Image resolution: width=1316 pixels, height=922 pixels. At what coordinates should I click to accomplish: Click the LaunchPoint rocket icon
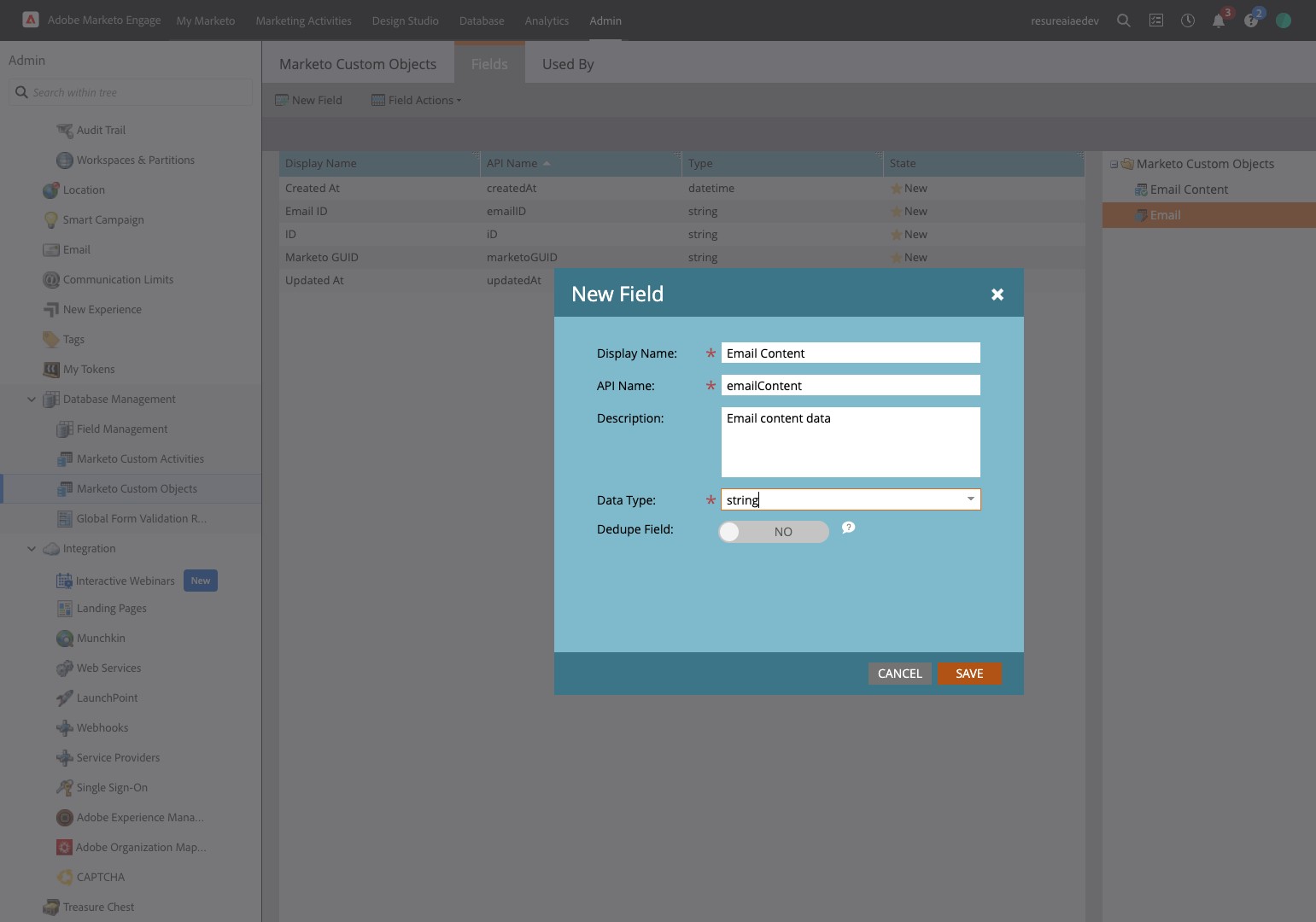[x=65, y=698]
